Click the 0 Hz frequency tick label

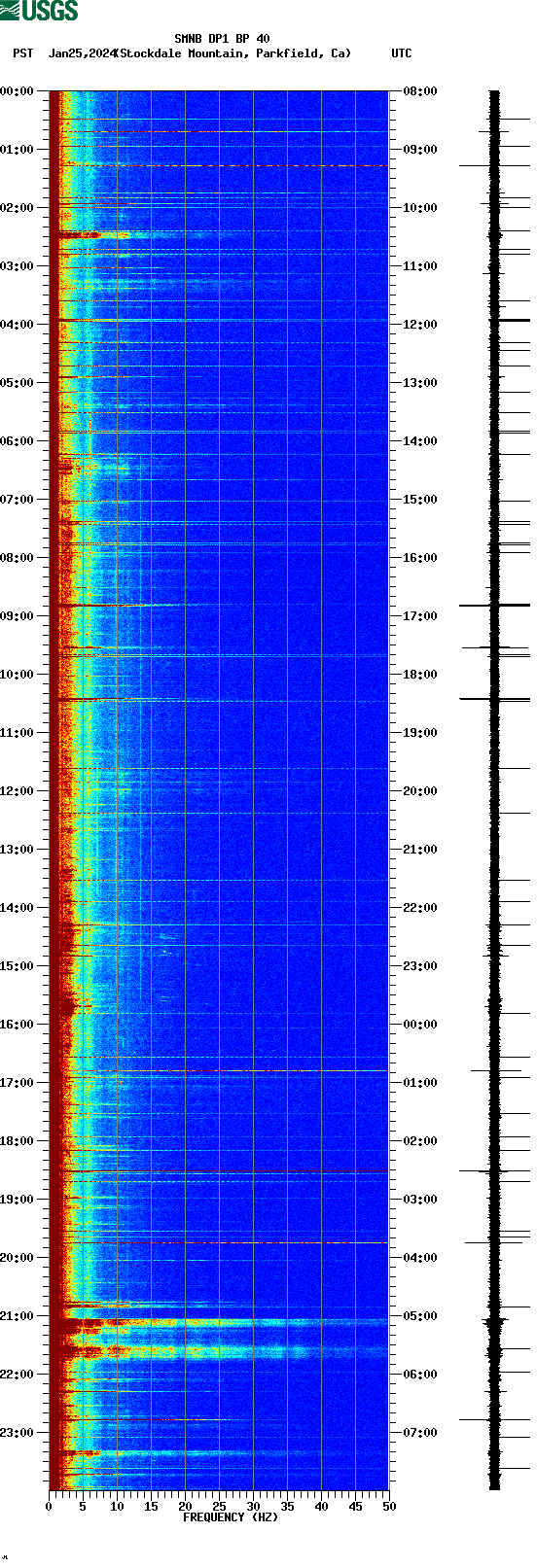(49, 1507)
